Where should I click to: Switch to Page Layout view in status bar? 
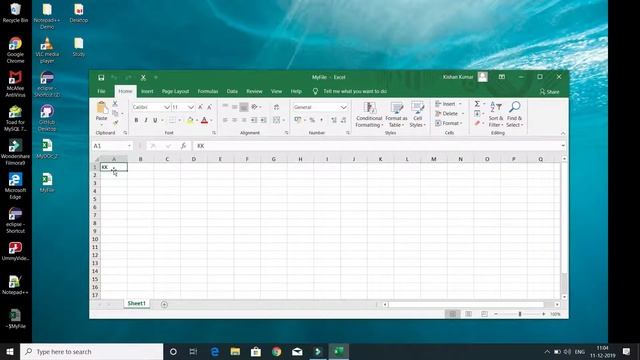468,314
